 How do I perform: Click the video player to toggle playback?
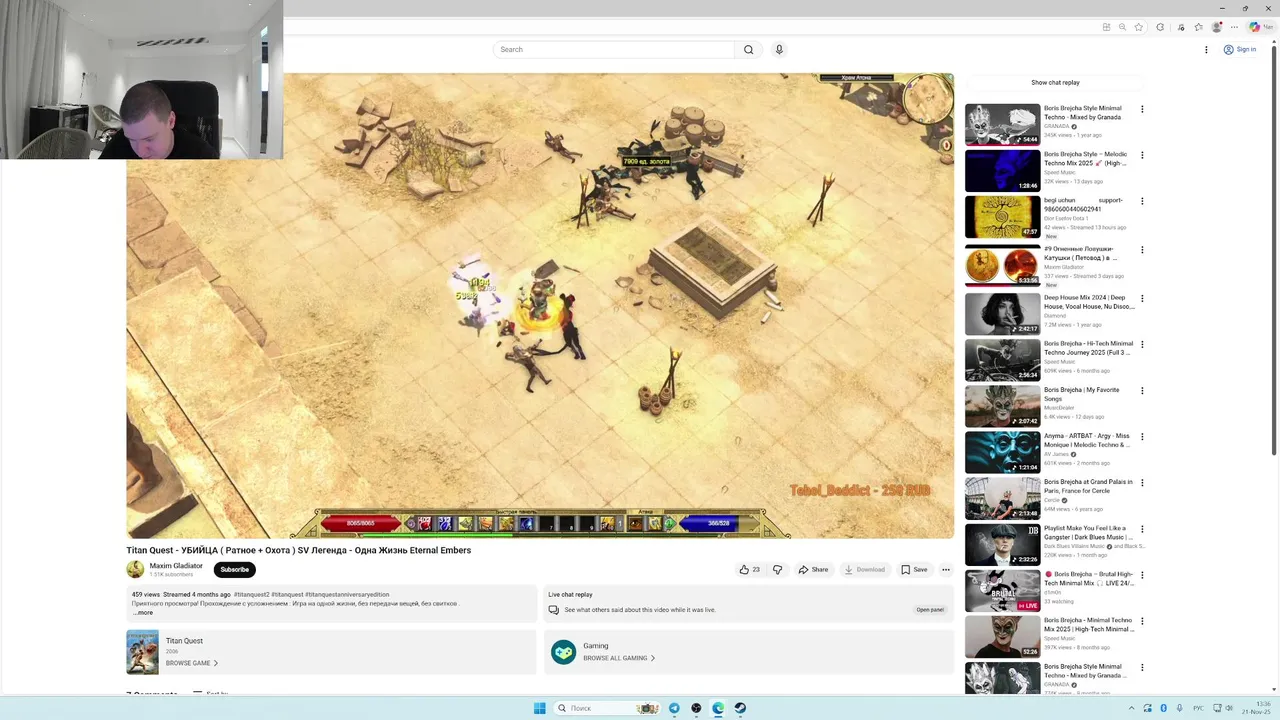click(540, 305)
